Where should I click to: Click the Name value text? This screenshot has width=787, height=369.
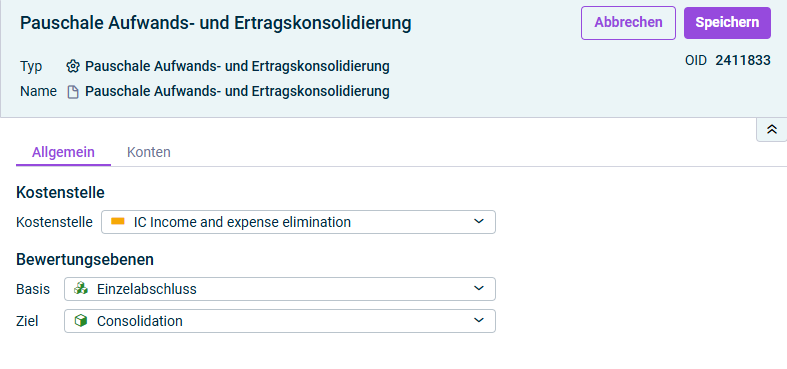tap(237, 92)
